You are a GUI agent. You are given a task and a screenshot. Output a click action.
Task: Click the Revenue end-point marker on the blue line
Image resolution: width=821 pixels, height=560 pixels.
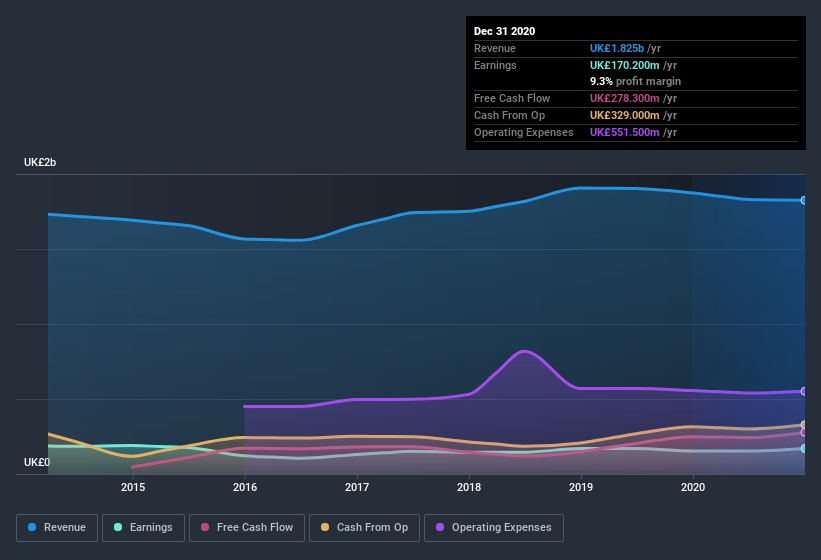(x=804, y=200)
